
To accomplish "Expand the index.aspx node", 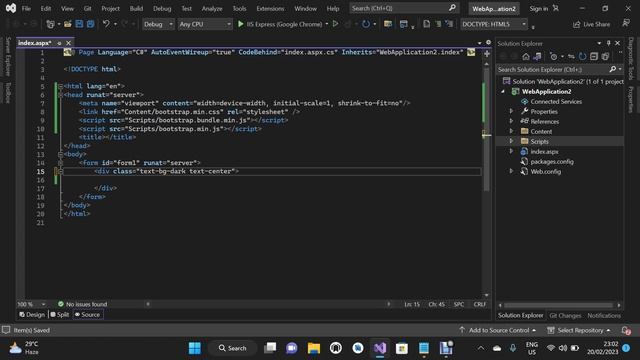I will tap(511, 151).
